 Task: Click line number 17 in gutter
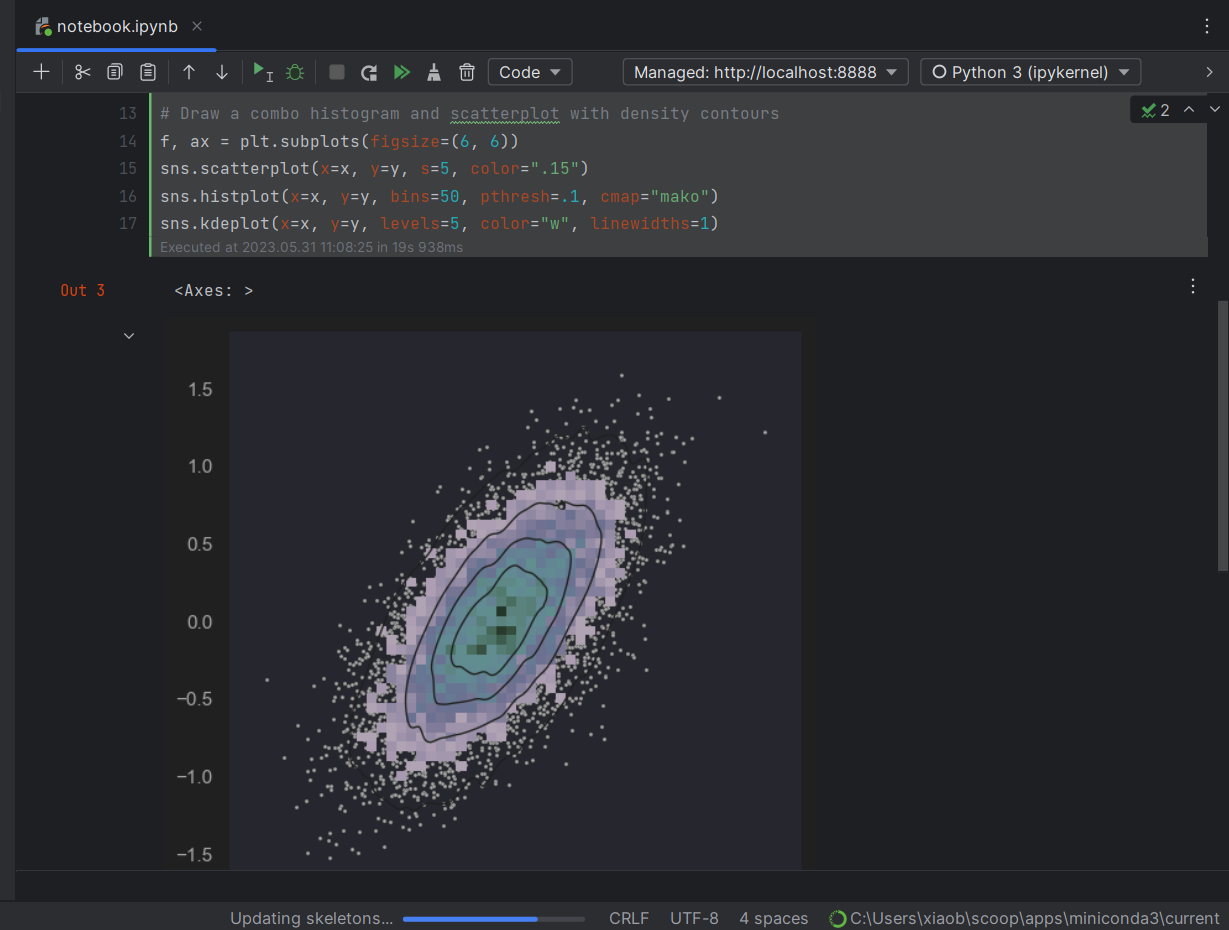coord(127,223)
